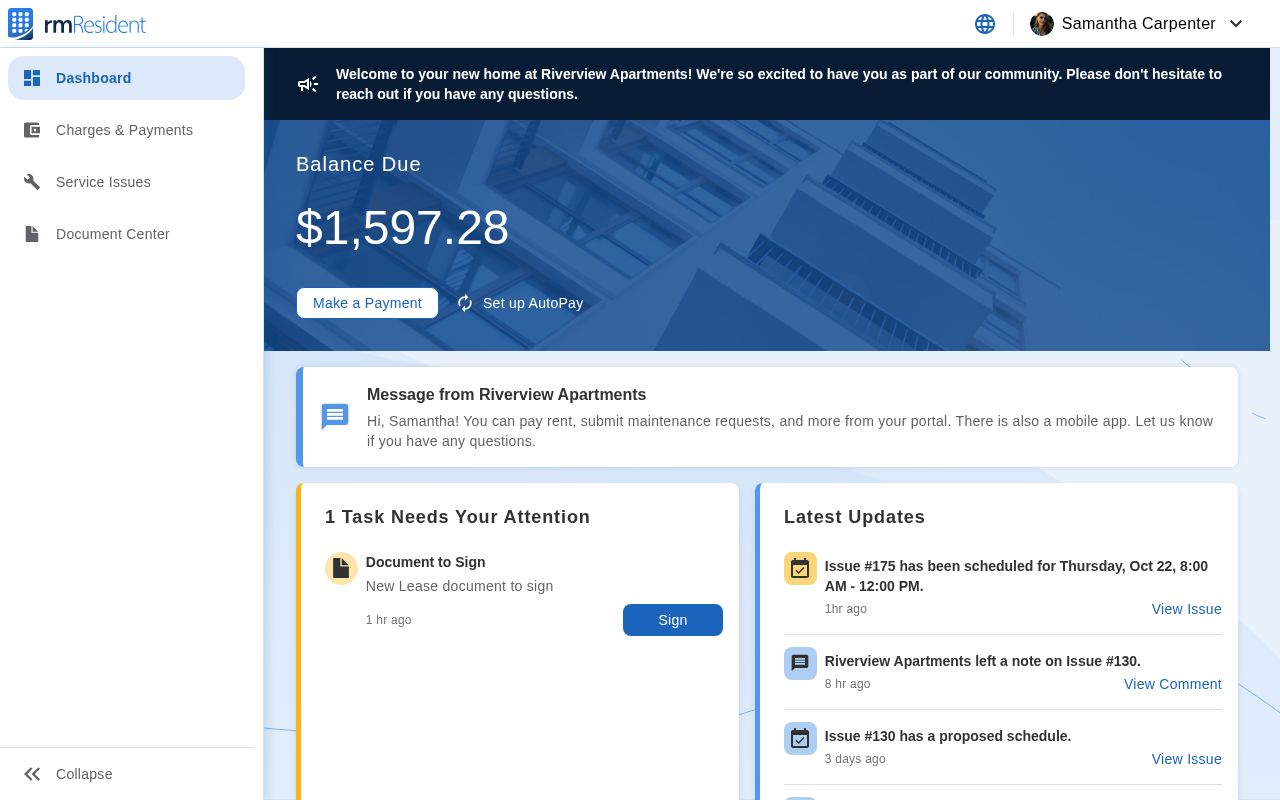This screenshot has width=1280, height=800.
Task: Go to Service Issues page
Action: [x=126, y=182]
